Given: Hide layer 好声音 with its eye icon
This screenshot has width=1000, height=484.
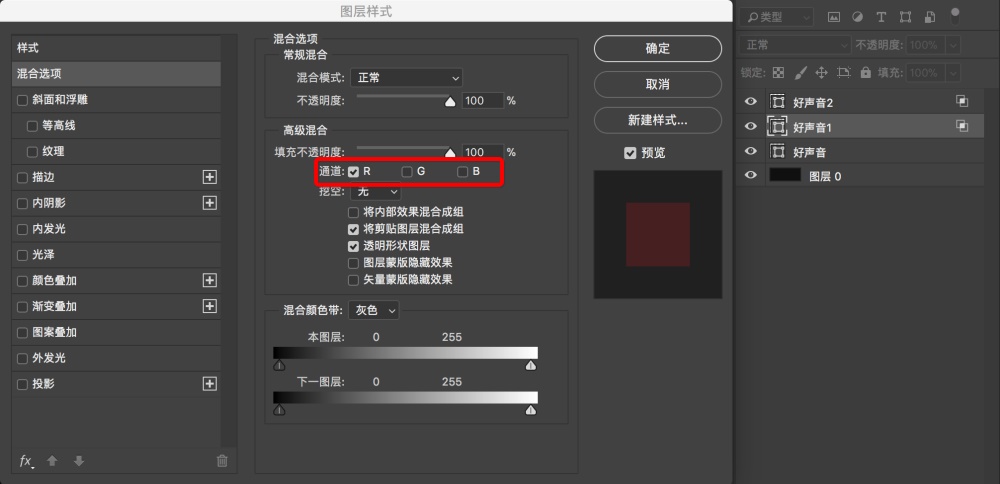Looking at the screenshot, I should point(751,151).
